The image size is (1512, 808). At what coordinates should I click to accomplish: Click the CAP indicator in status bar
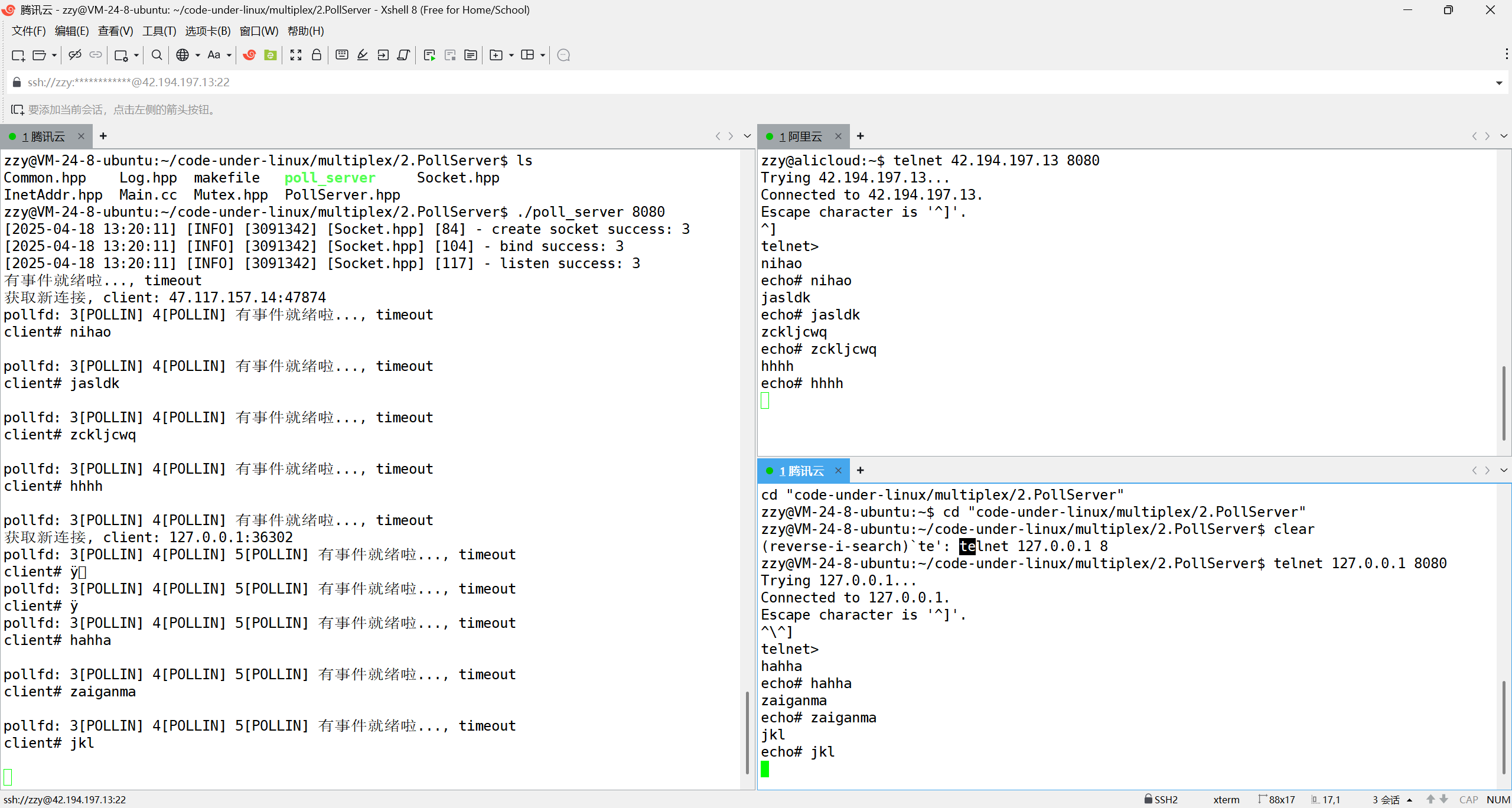tap(1468, 799)
